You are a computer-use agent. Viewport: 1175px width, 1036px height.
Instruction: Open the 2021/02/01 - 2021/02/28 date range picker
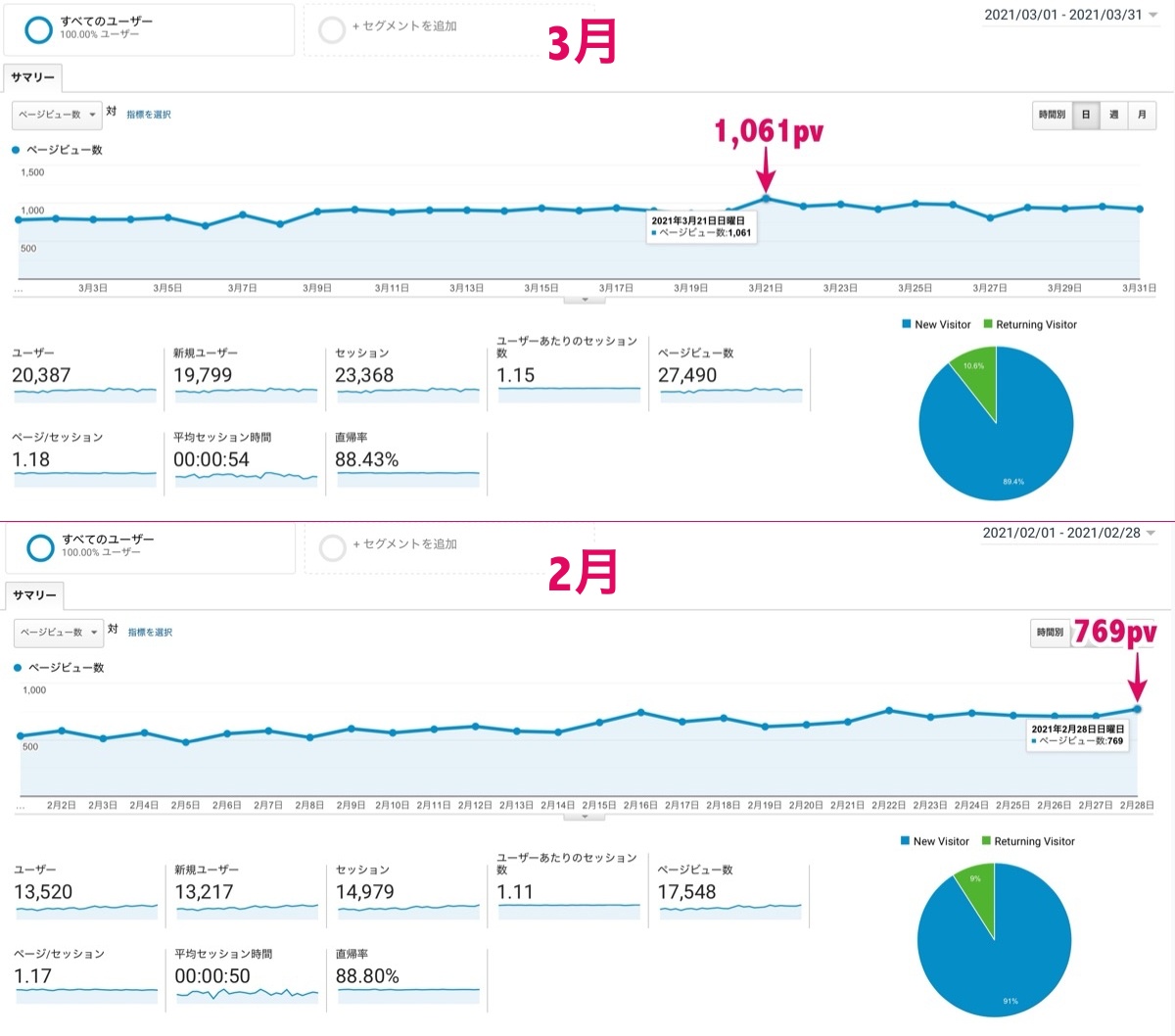(1068, 533)
